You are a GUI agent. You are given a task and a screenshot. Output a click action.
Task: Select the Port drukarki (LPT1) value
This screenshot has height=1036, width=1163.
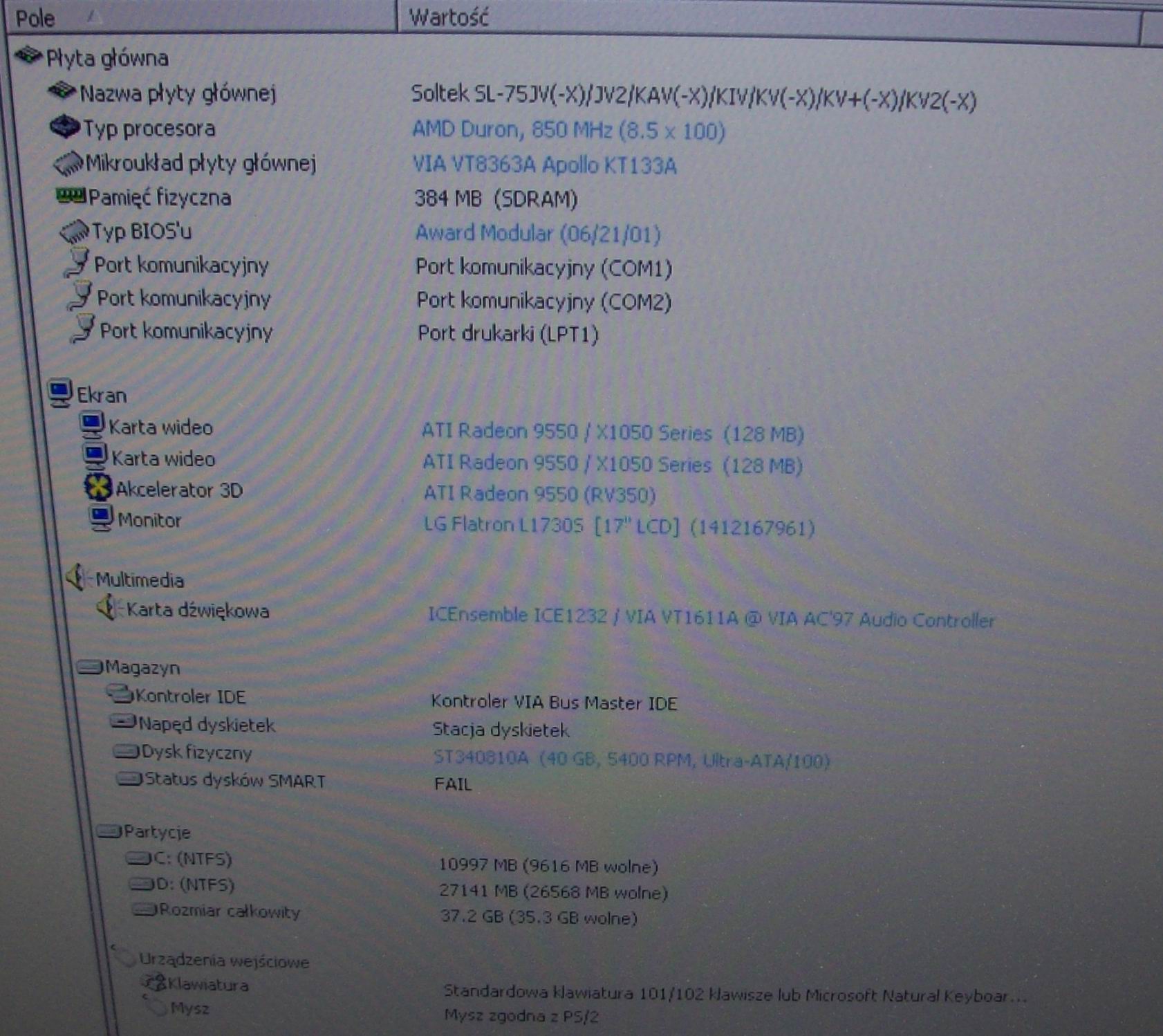coord(508,334)
